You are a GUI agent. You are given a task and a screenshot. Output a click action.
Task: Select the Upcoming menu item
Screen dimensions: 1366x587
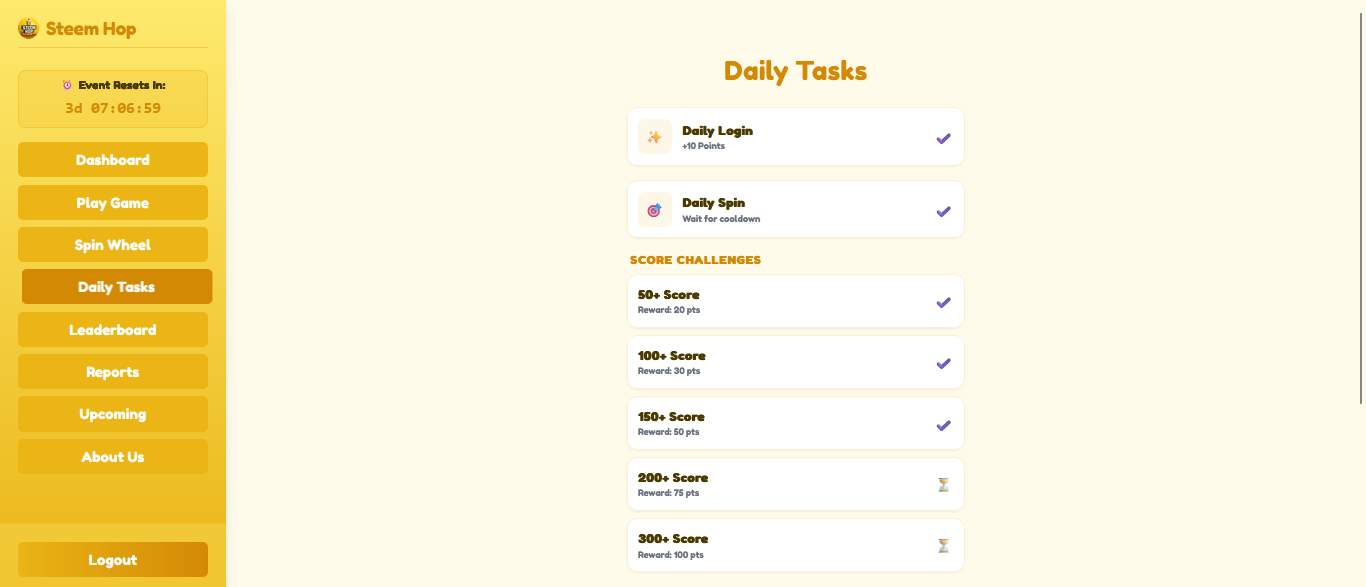113,414
